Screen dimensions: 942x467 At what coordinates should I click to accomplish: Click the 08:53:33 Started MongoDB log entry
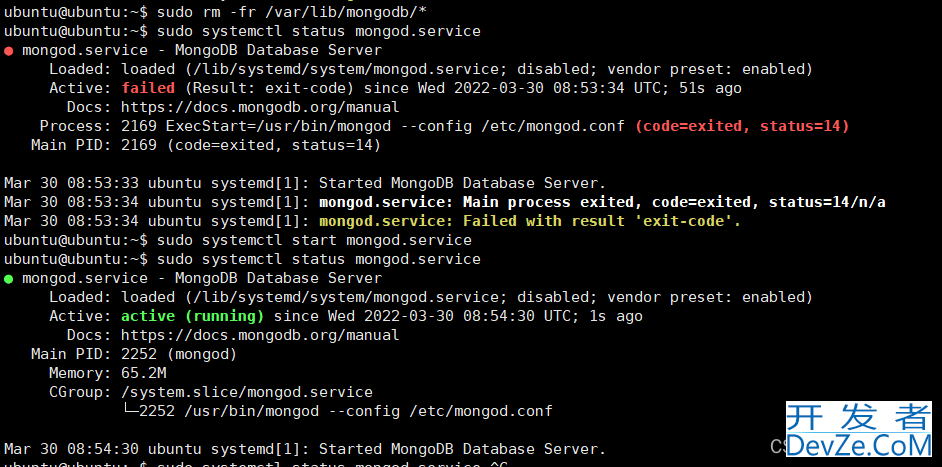305,183
